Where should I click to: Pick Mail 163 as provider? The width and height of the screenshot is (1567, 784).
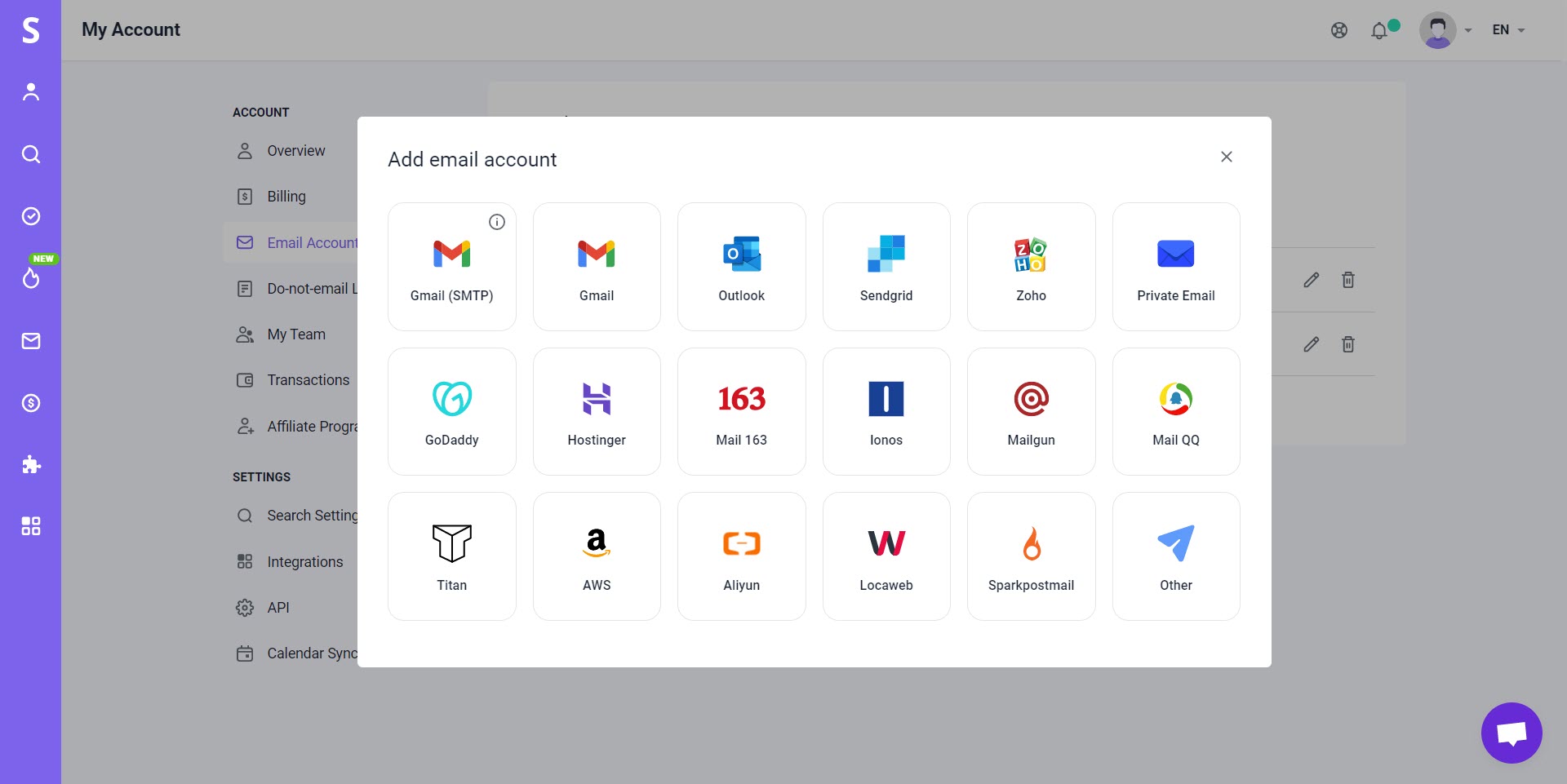742,412
